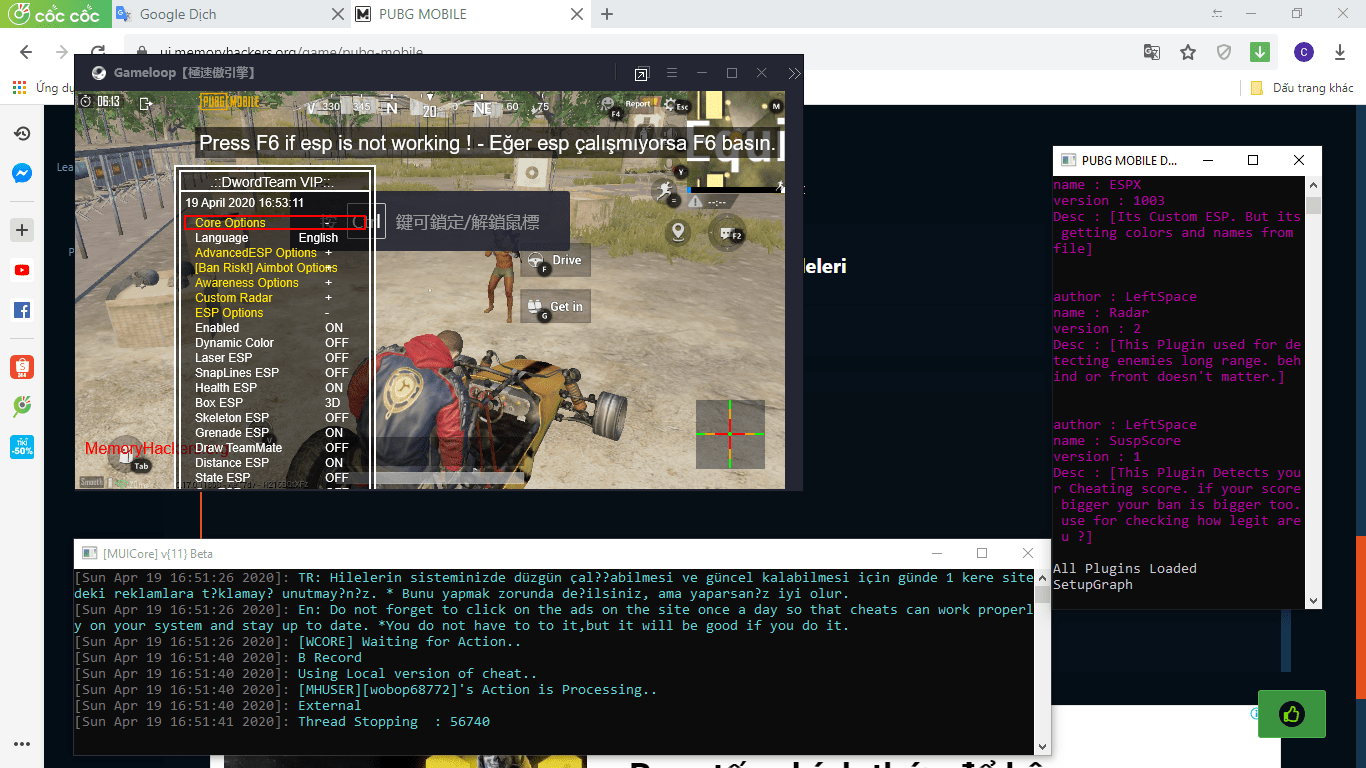Go back with the browser back arrow
Viewport: 1366px width, 768px height.
pos(26,52)
